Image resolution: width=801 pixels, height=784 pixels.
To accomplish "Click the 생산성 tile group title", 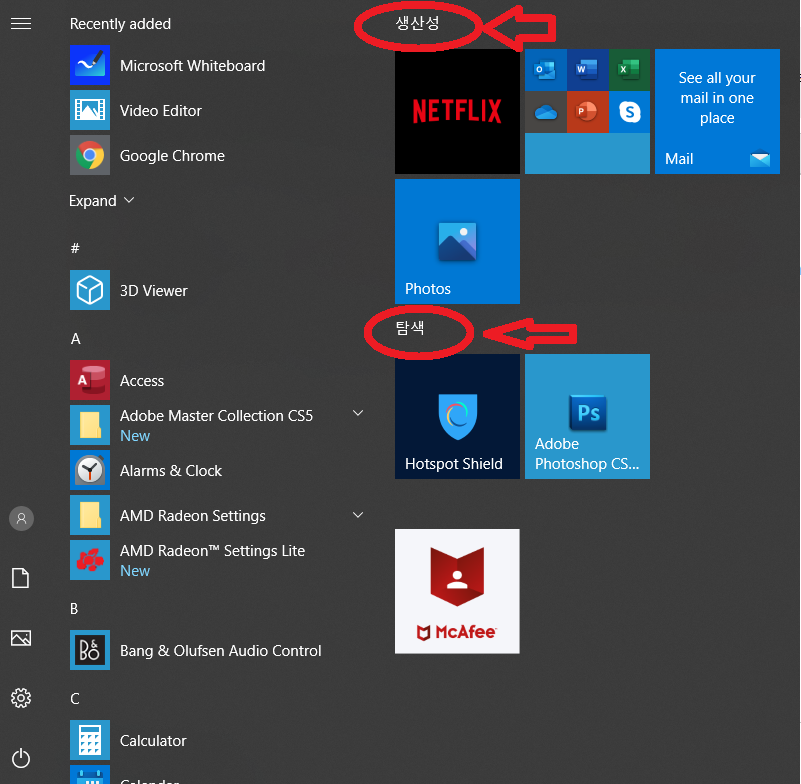I will [x=417, y=23].
